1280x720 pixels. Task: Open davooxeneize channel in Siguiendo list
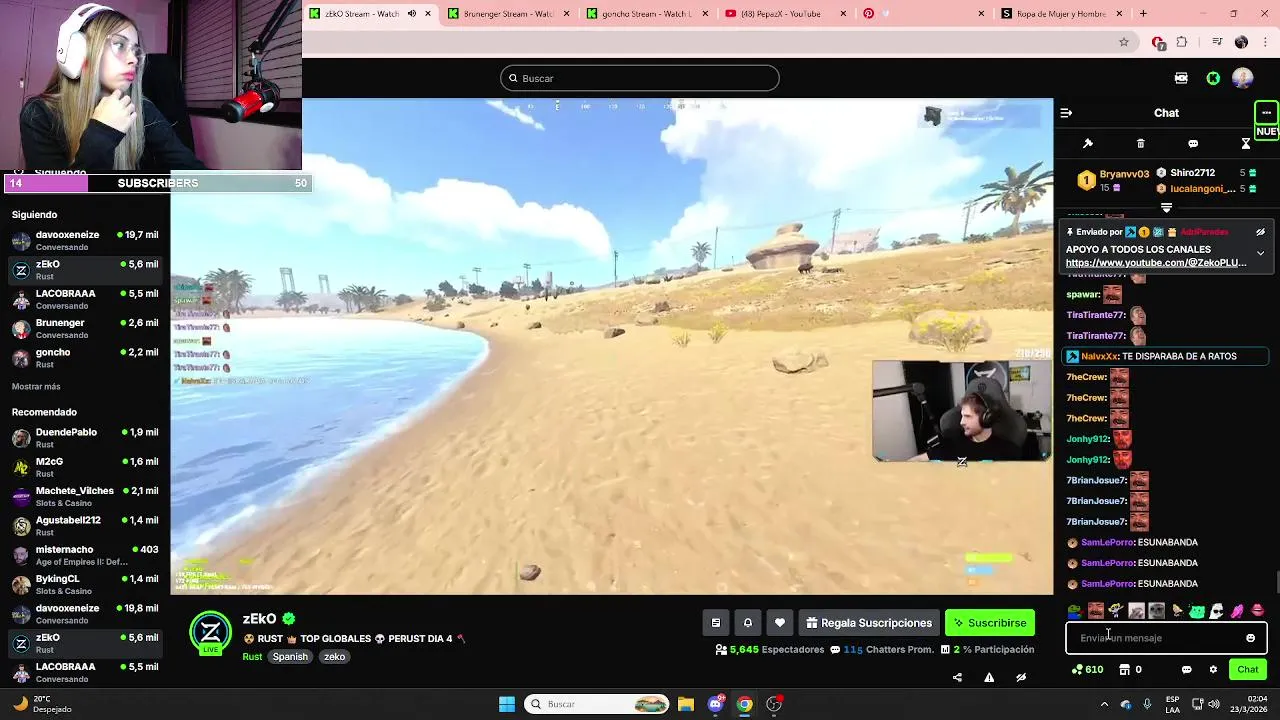point(85,240)
